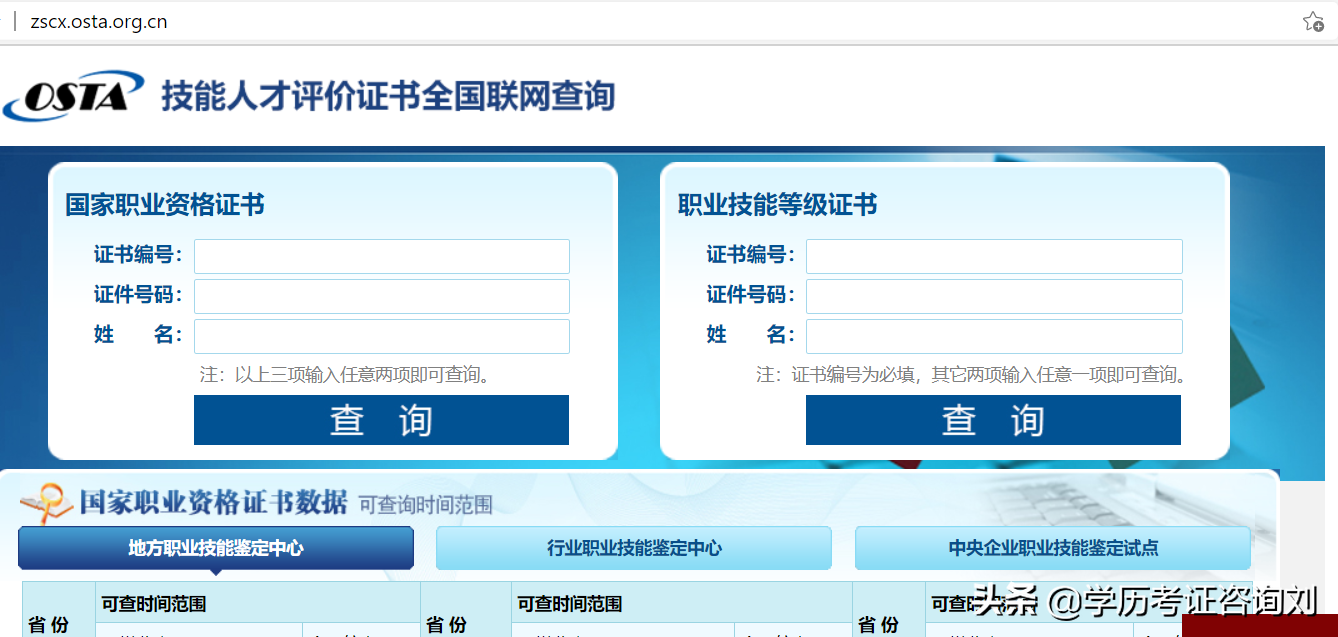
Task: Click the leftmost 可查时间范围 table header
Action: click(153, 603)
